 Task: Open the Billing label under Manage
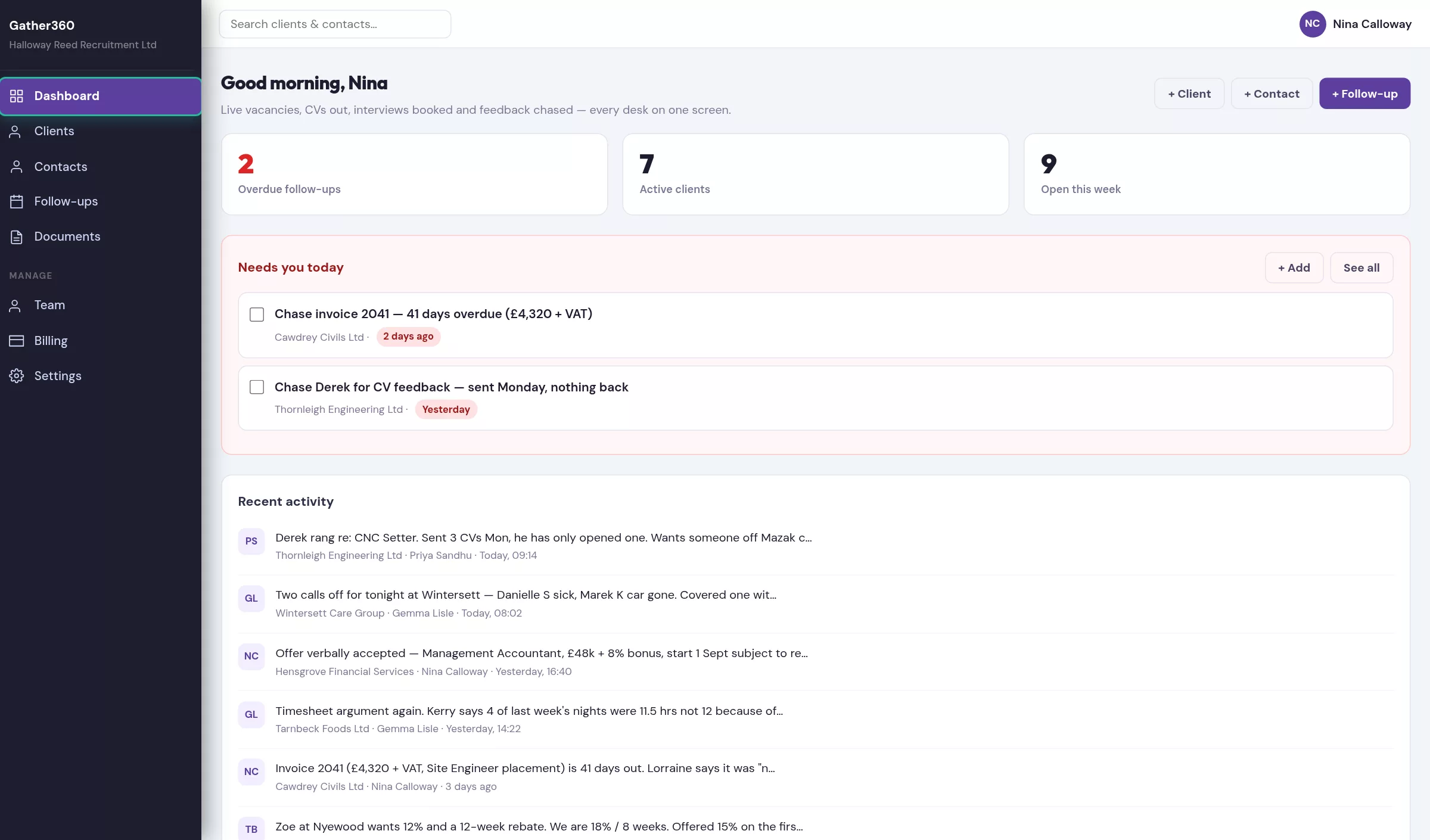pyautogui.click(x=51, y=341)
